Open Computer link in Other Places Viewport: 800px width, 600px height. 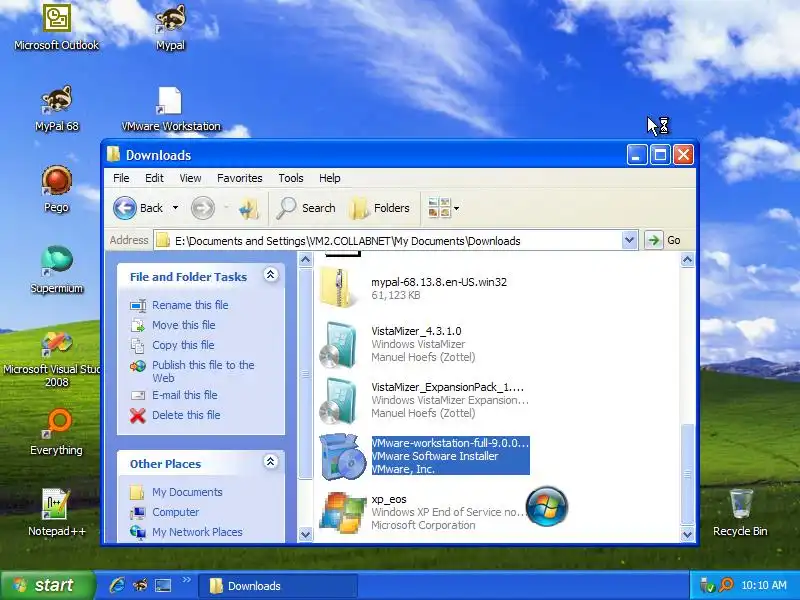tap(176, 512)
